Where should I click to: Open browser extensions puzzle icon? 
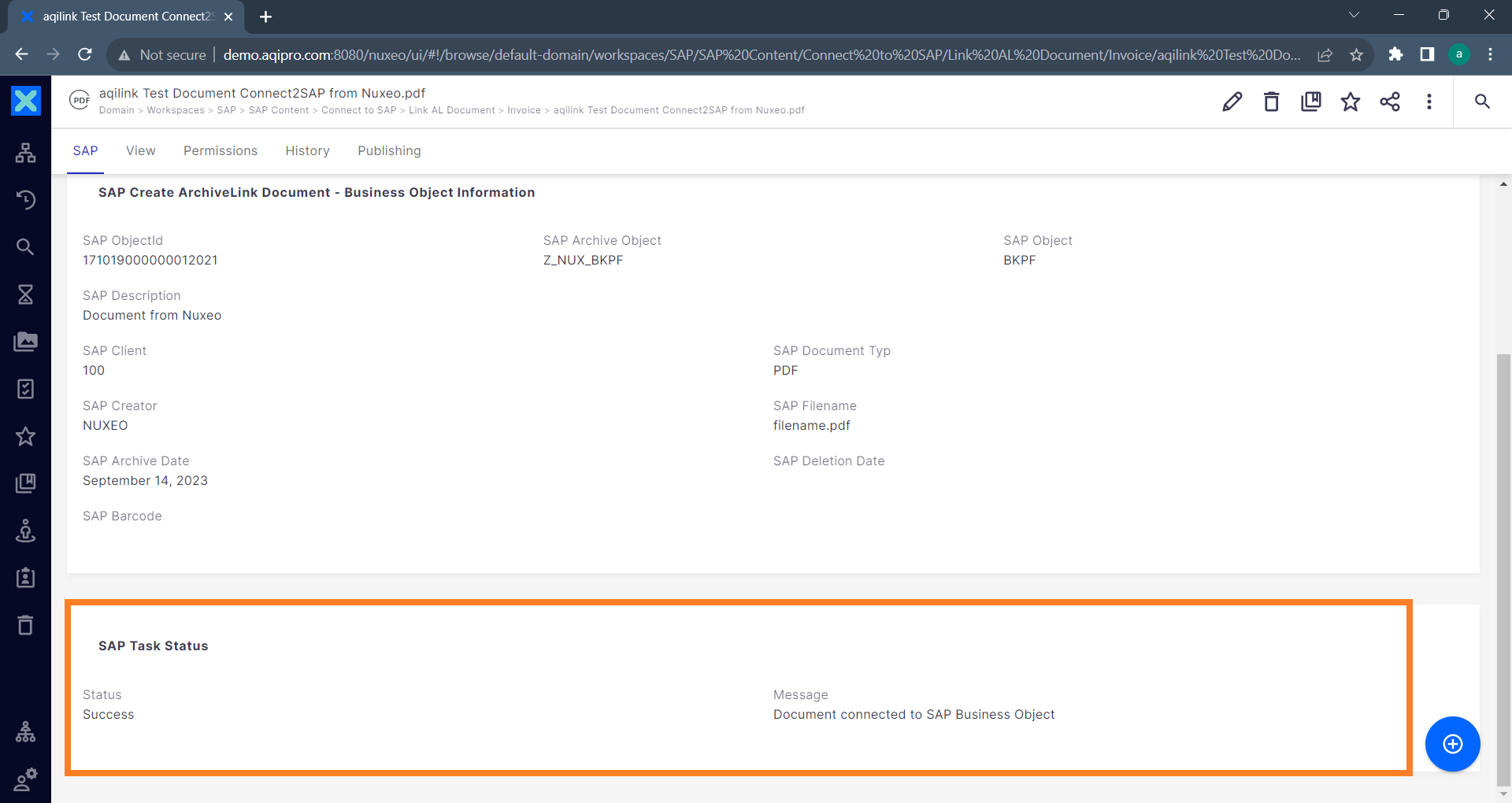coord(1395,54)
